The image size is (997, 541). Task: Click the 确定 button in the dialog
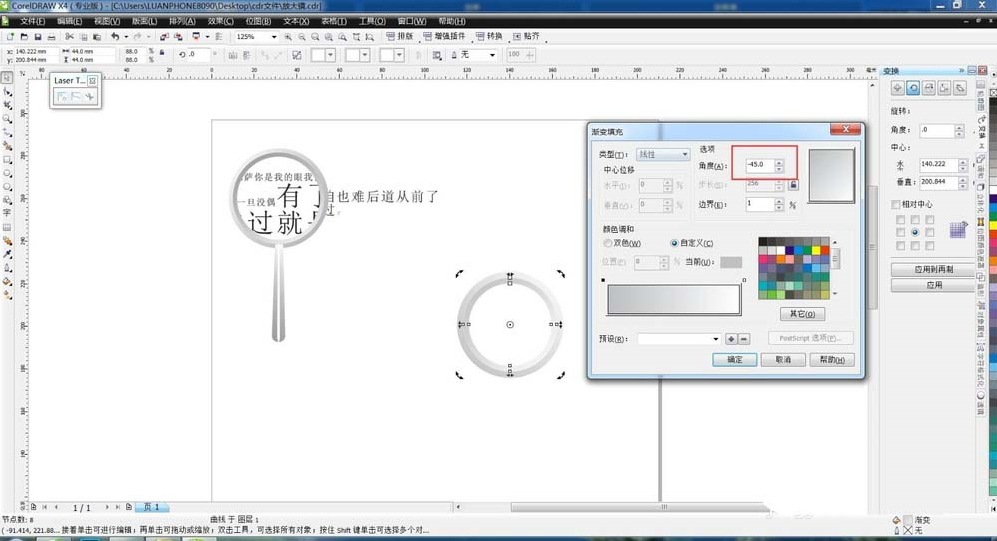point(734,360)
